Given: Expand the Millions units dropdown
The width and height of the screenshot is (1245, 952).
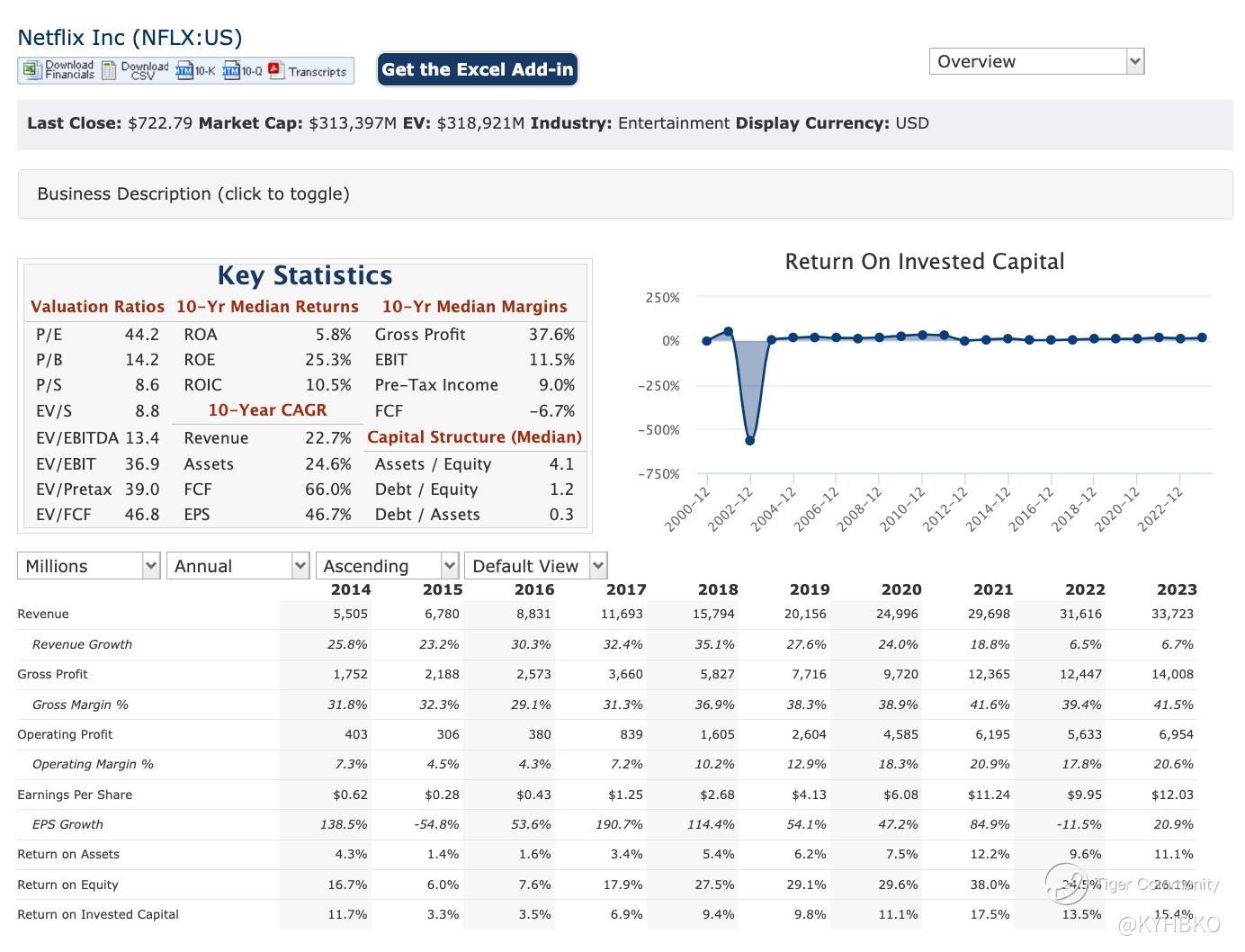Looking at the screenshot, I should click(88, 566).
